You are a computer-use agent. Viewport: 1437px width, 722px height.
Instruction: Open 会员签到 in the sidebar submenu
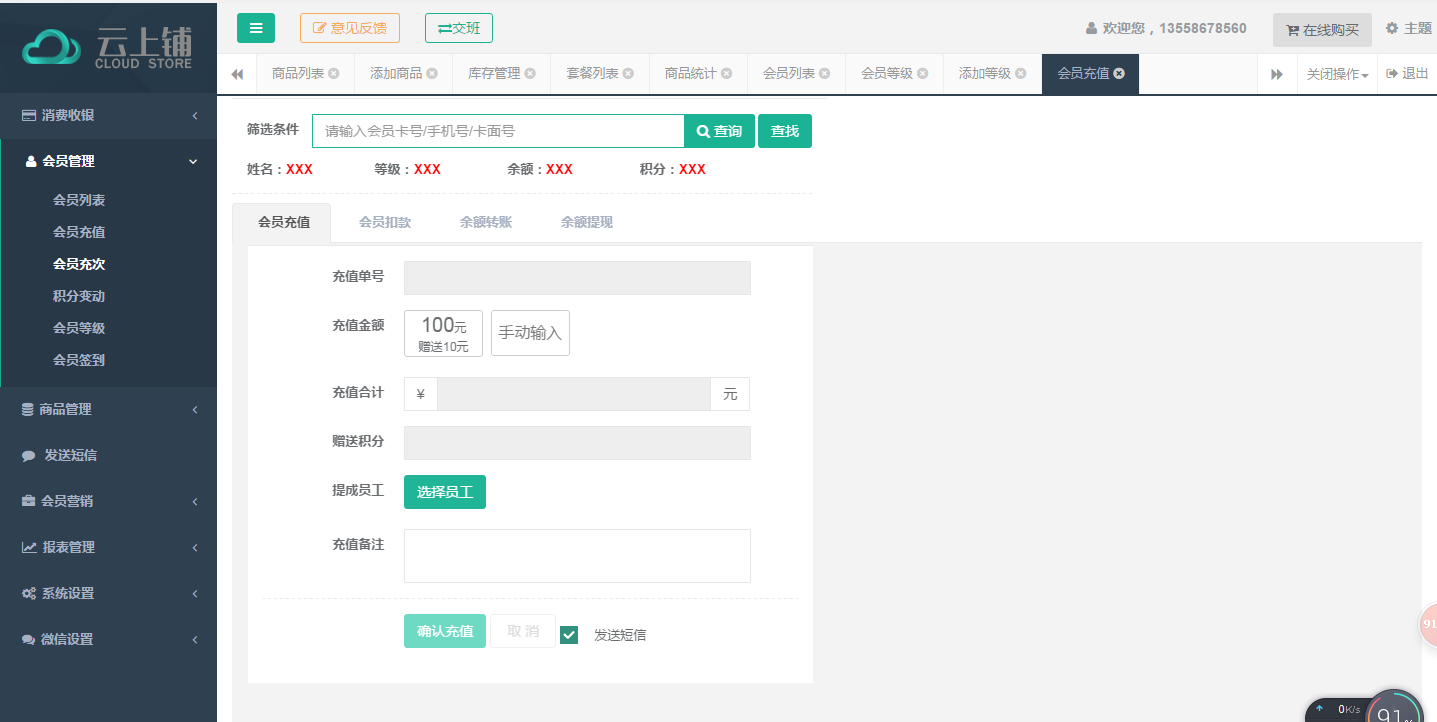tap(79, 360)
